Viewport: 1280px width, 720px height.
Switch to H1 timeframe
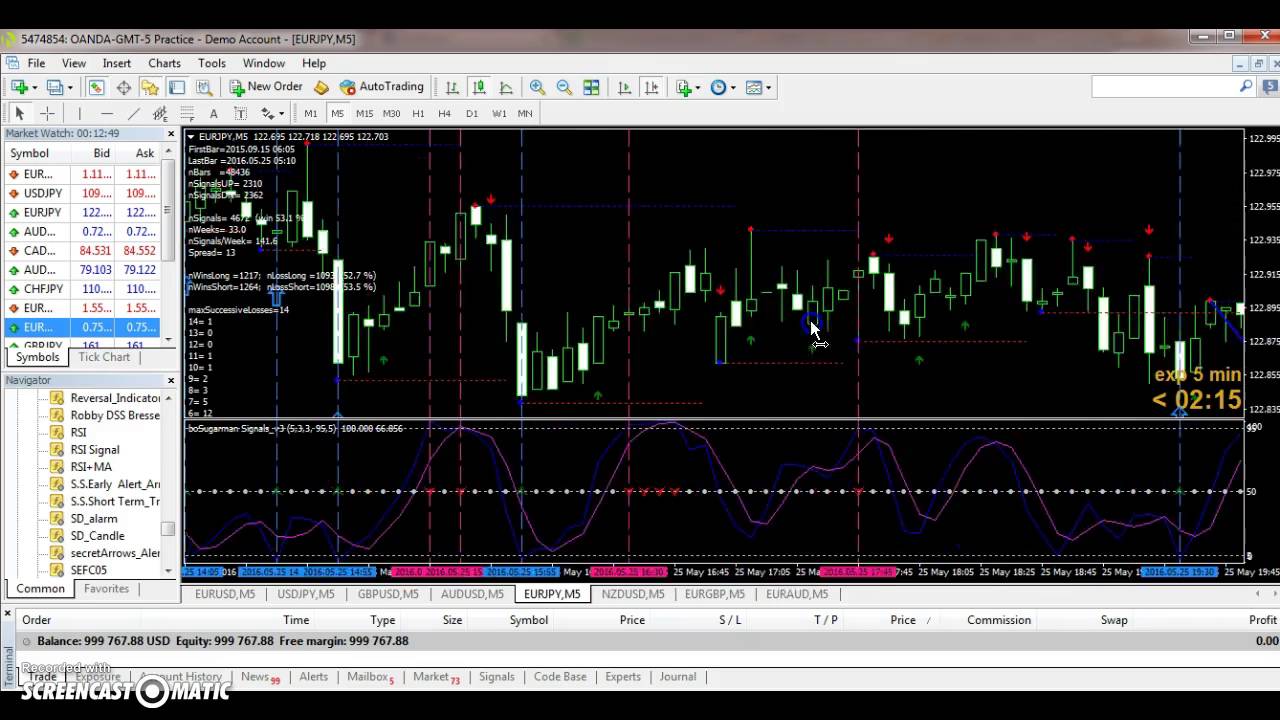tap(418, 113)
